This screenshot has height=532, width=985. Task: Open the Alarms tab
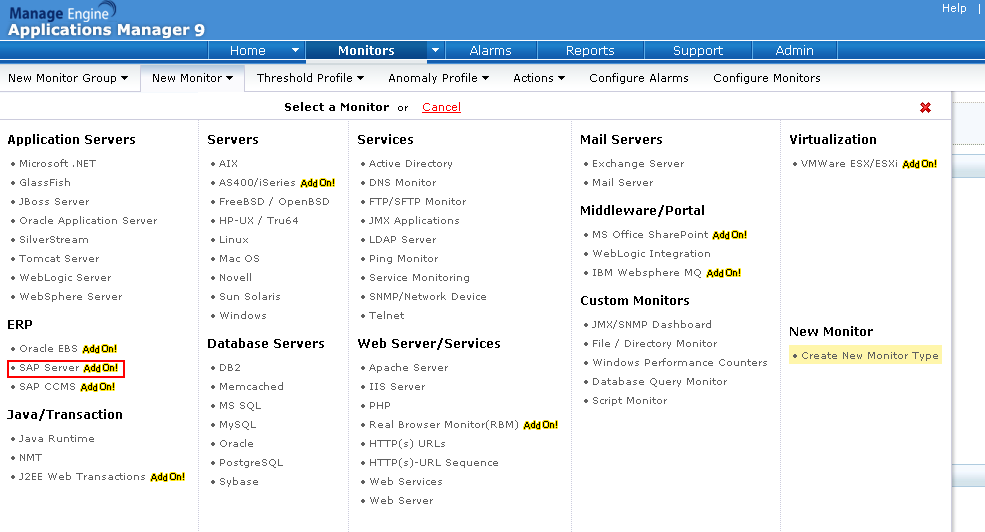click(491, 50)
